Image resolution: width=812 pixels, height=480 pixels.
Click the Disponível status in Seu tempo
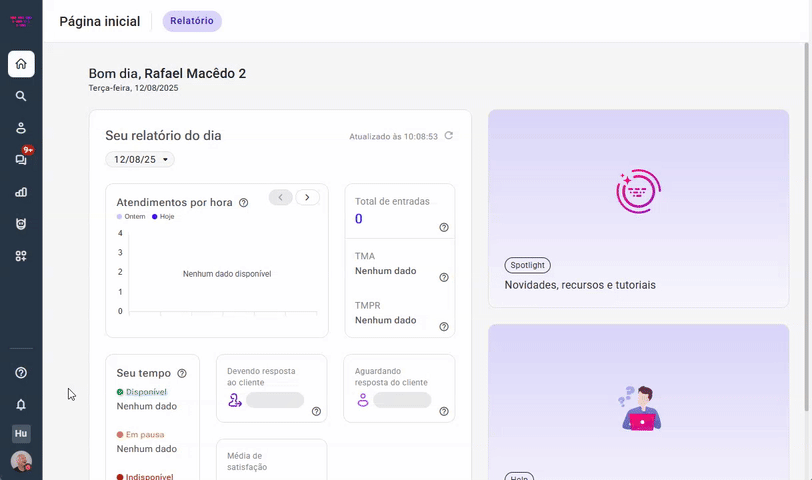pyautogui.click(x=146, y=392)
